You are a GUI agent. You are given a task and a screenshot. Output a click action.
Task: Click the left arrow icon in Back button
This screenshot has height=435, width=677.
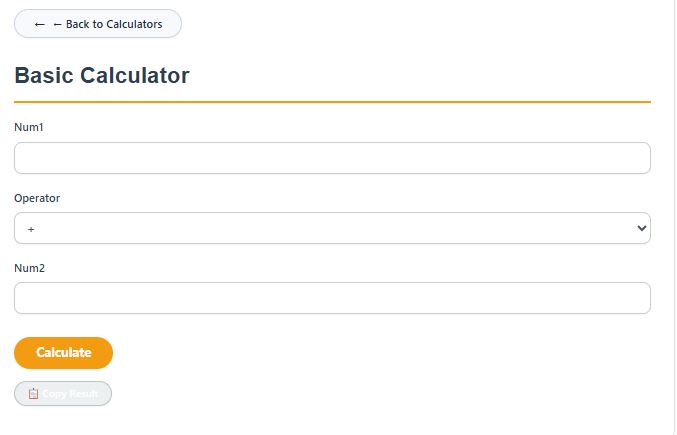tap(39, 24)
